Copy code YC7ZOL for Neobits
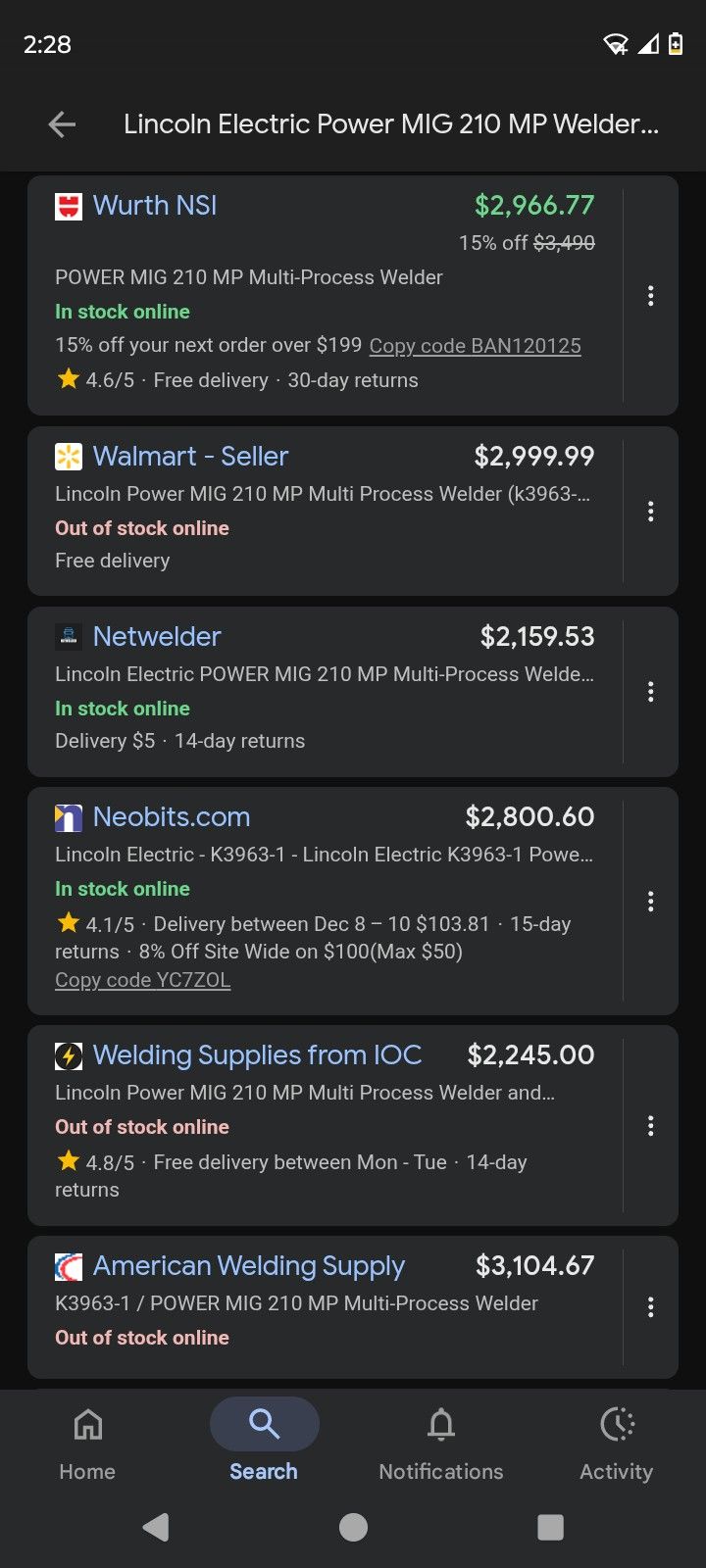 143,980
